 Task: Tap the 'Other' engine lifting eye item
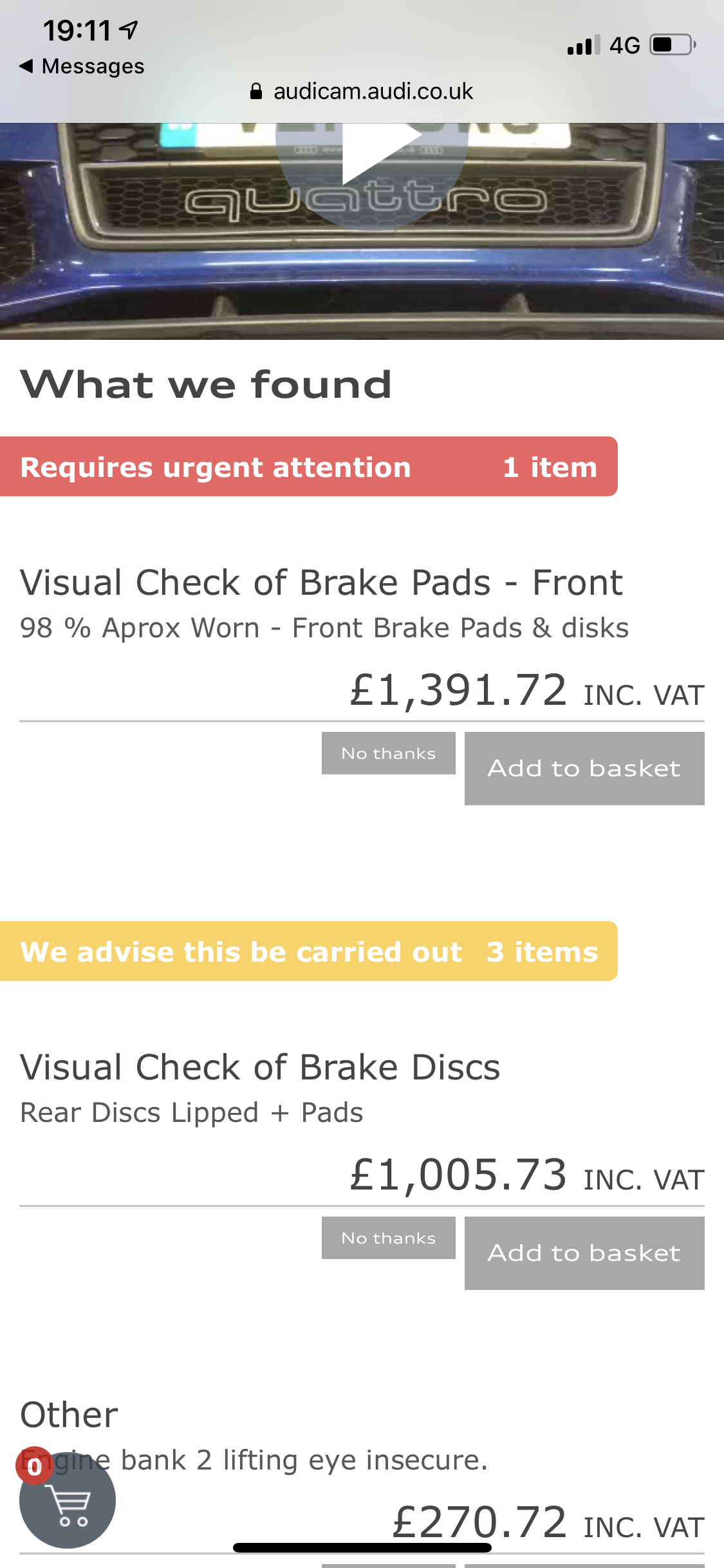pyautogui.click(x=70, y=1415)
